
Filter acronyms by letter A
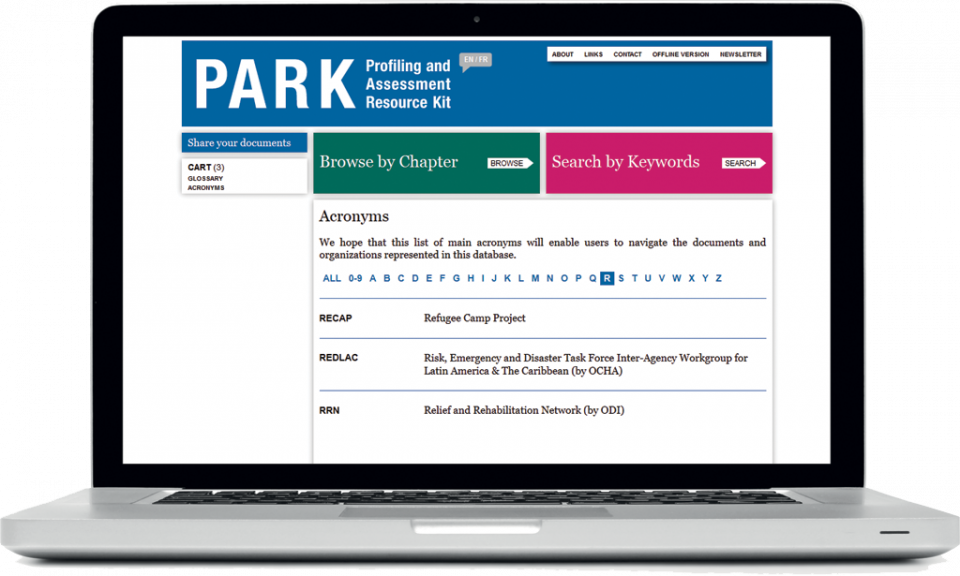point(373,279)
